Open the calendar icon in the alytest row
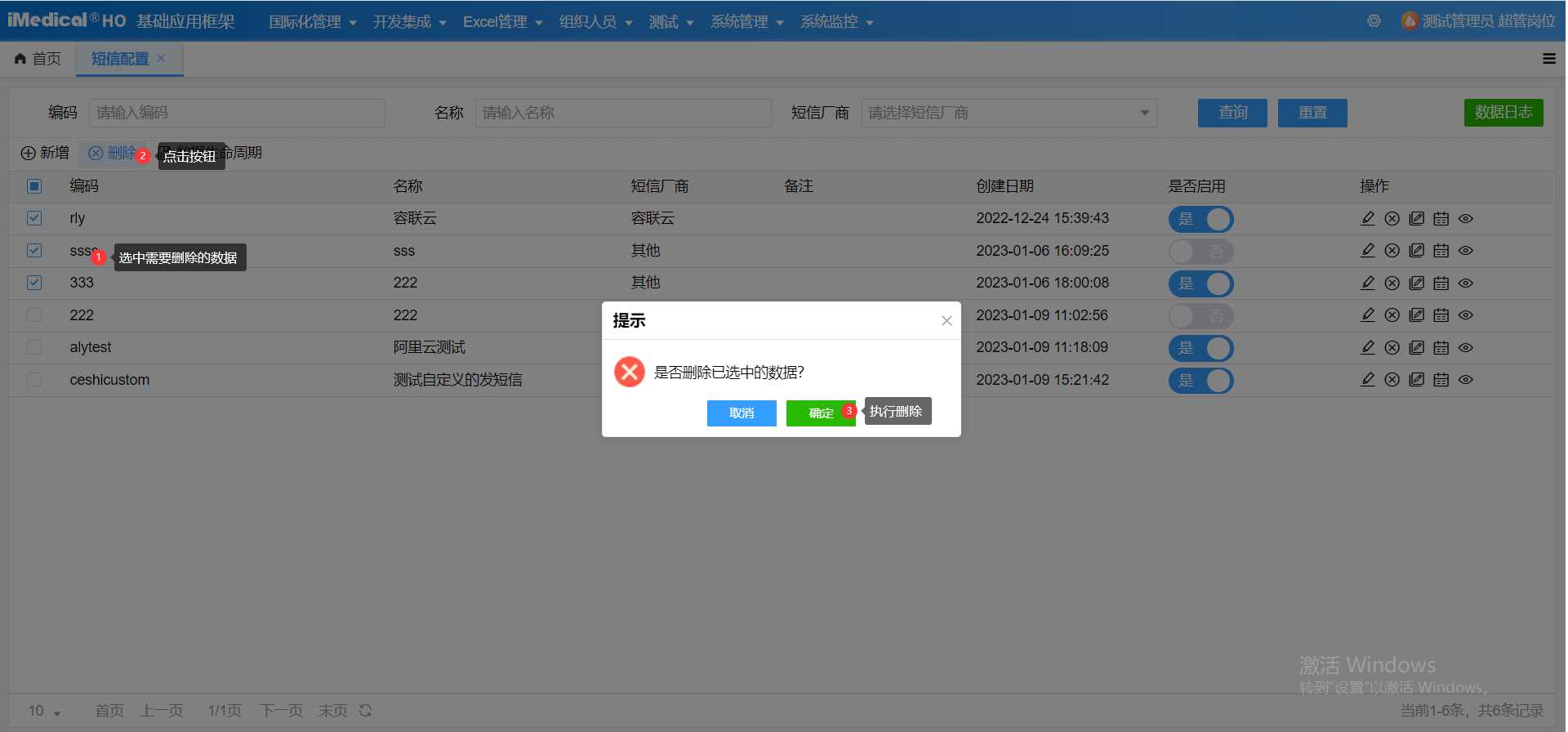This screenshot has width=1568, height=732. 1441,348
